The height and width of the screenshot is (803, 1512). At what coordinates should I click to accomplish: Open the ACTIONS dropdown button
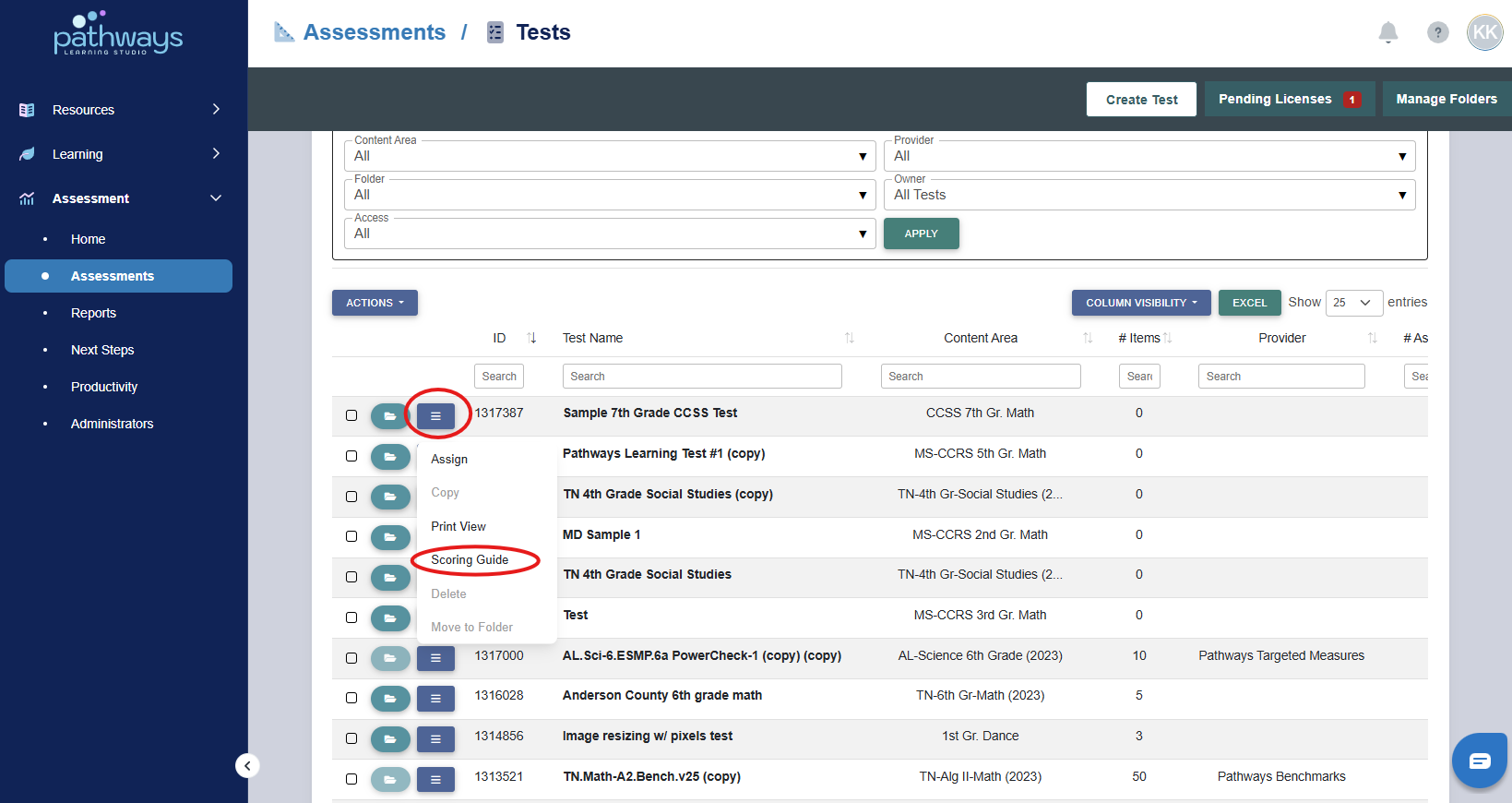[x=375, y=303]
